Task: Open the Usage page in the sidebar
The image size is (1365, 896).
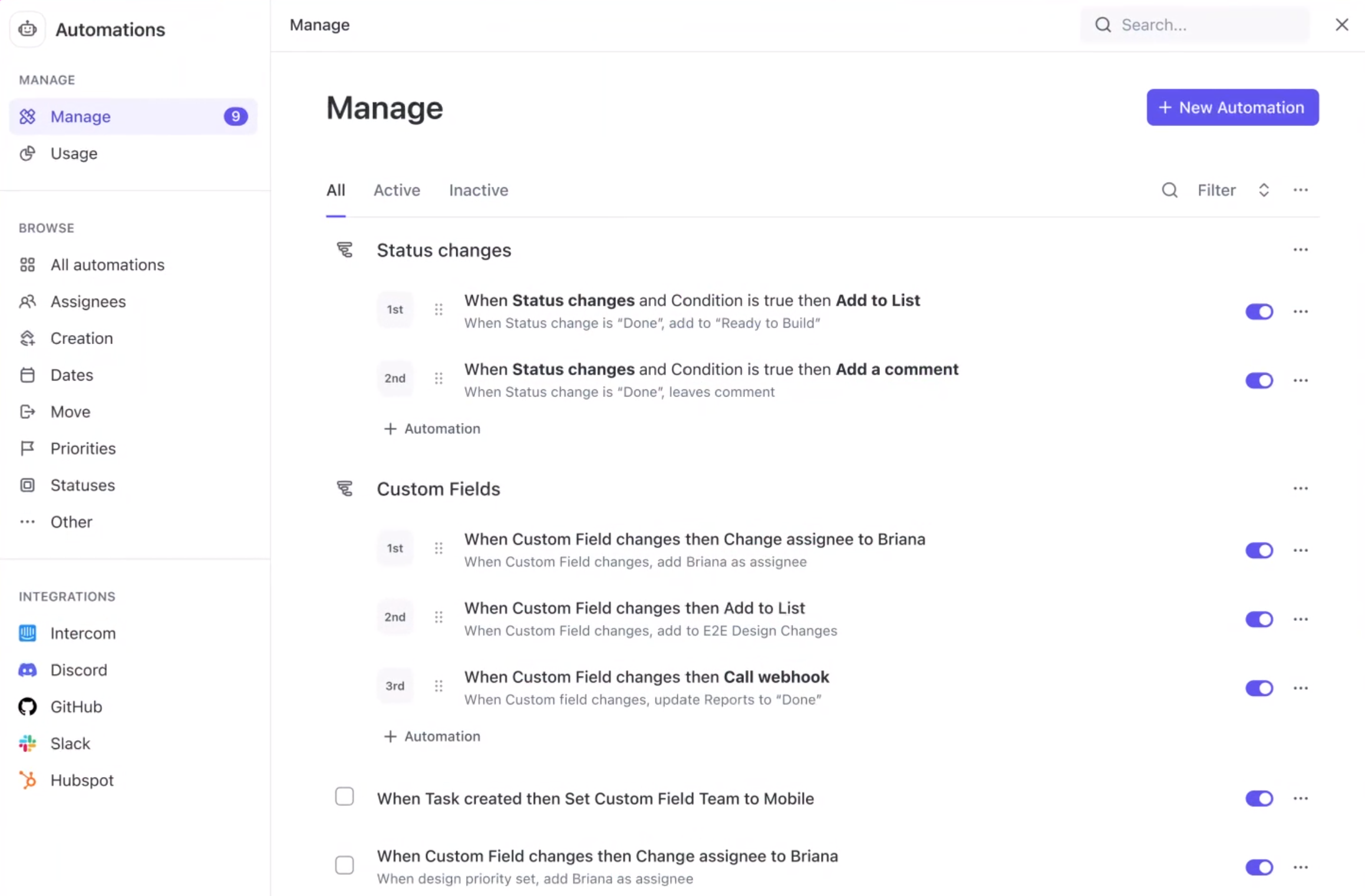Action: 74,153
